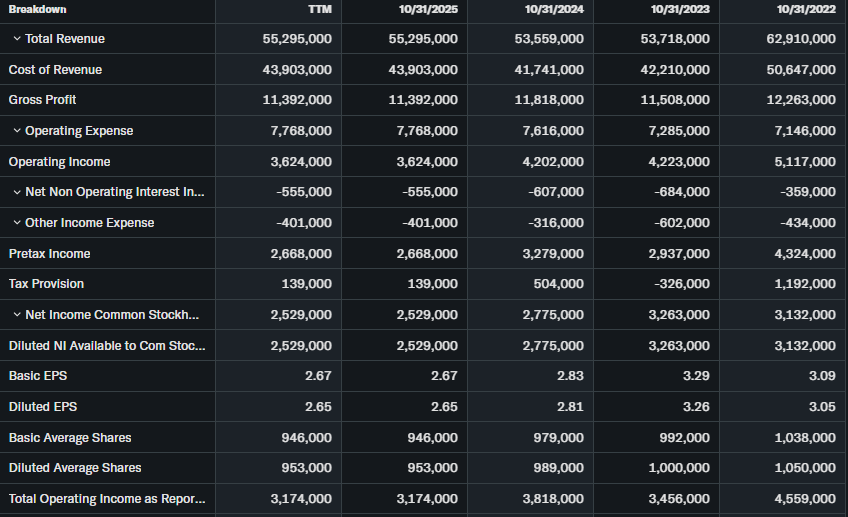The image size is (848, 517).
Task: Select the Cost of Revenue row label
Action: tap(55, 70)
